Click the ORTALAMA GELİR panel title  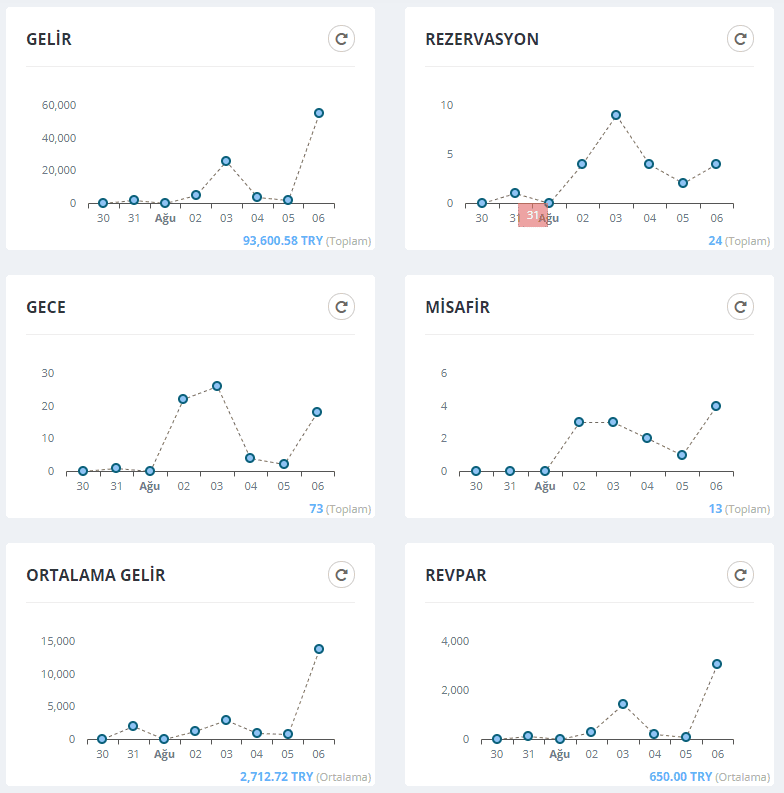click(96, 576)
